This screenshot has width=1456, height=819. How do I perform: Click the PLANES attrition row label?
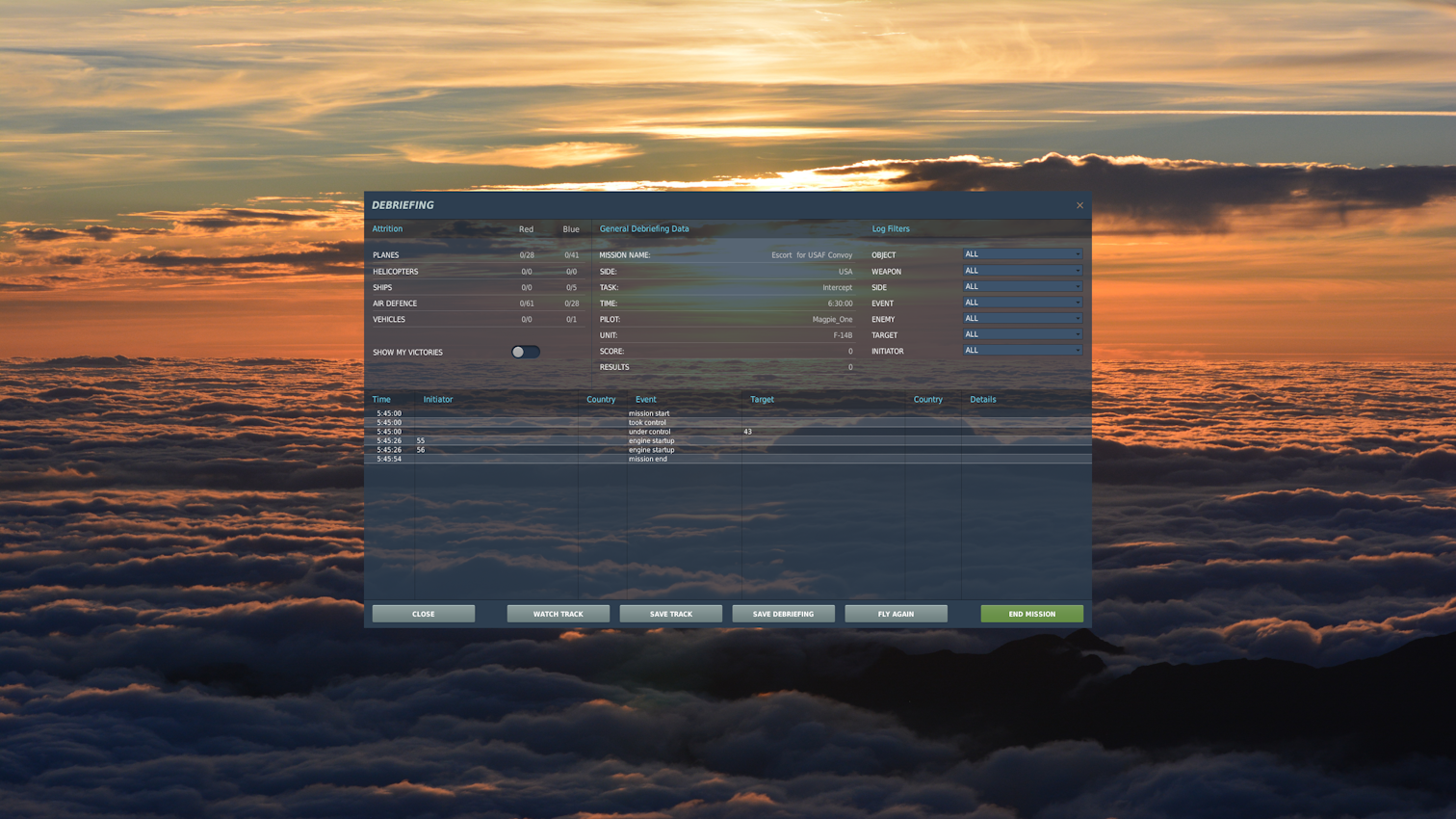coord(386,255)
